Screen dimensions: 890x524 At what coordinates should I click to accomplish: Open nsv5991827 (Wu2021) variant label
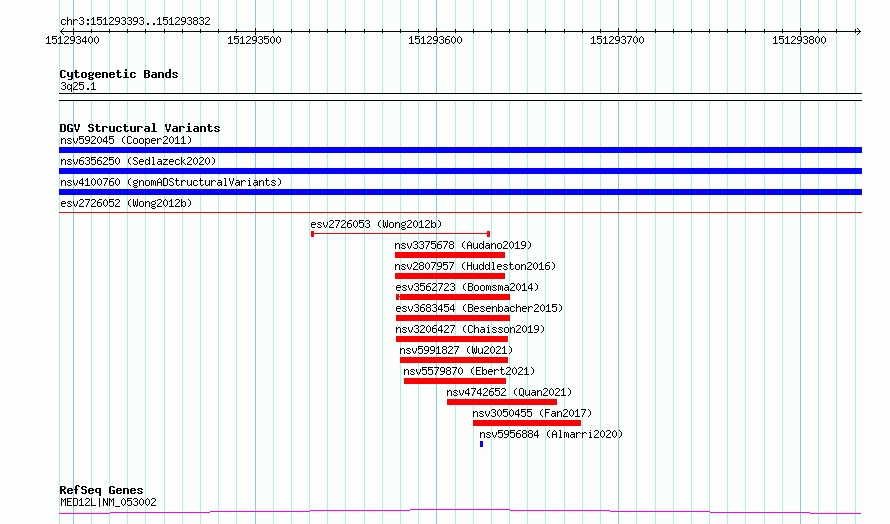456,350
